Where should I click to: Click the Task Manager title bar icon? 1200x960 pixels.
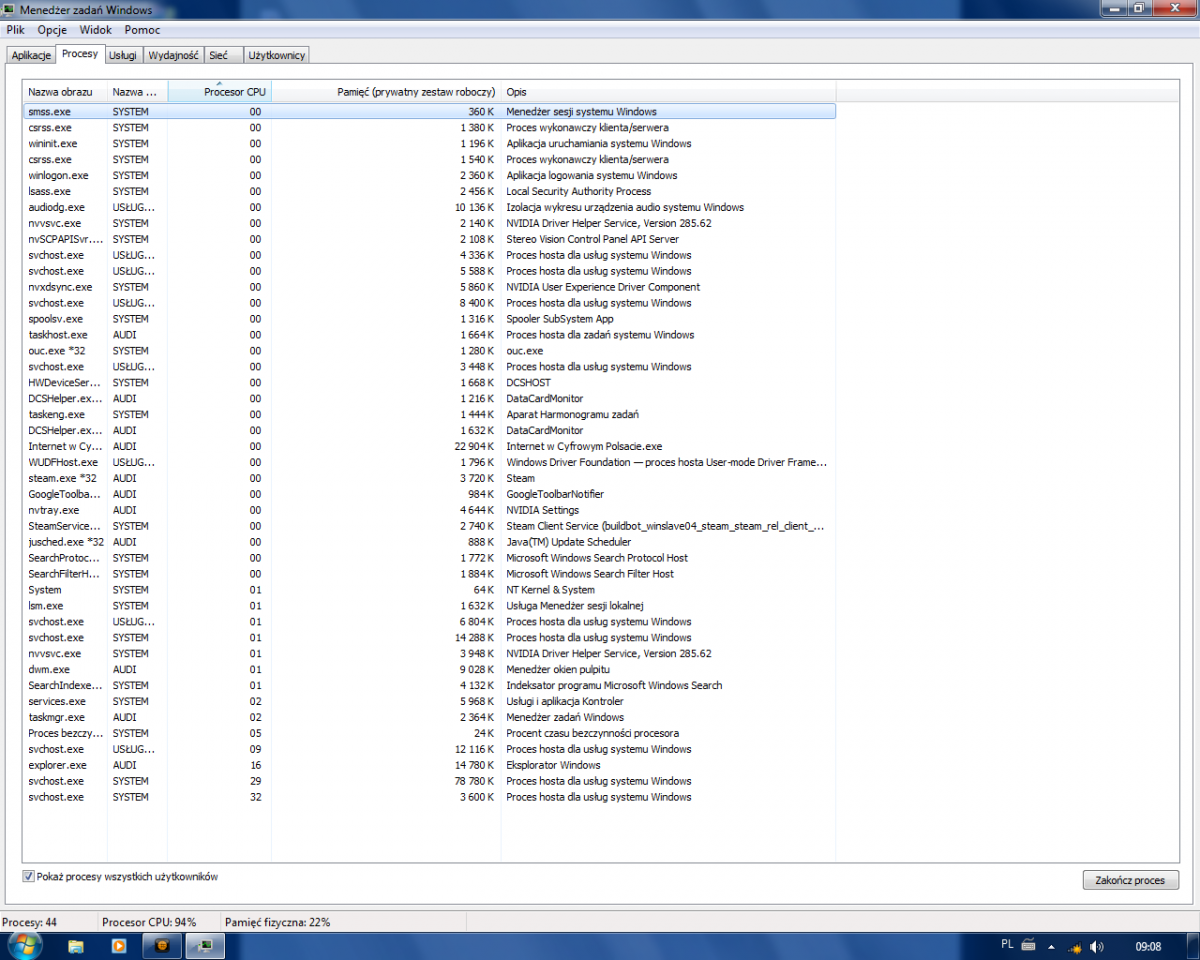[10, 10]
